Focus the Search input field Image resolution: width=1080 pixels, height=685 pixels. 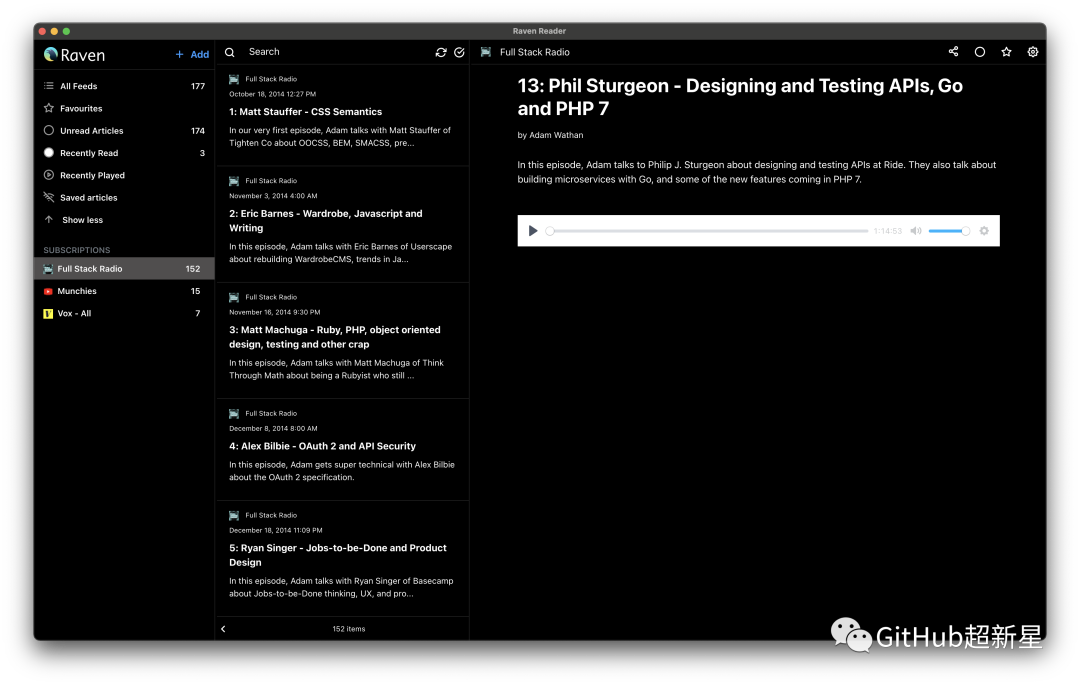coord(338,52)
